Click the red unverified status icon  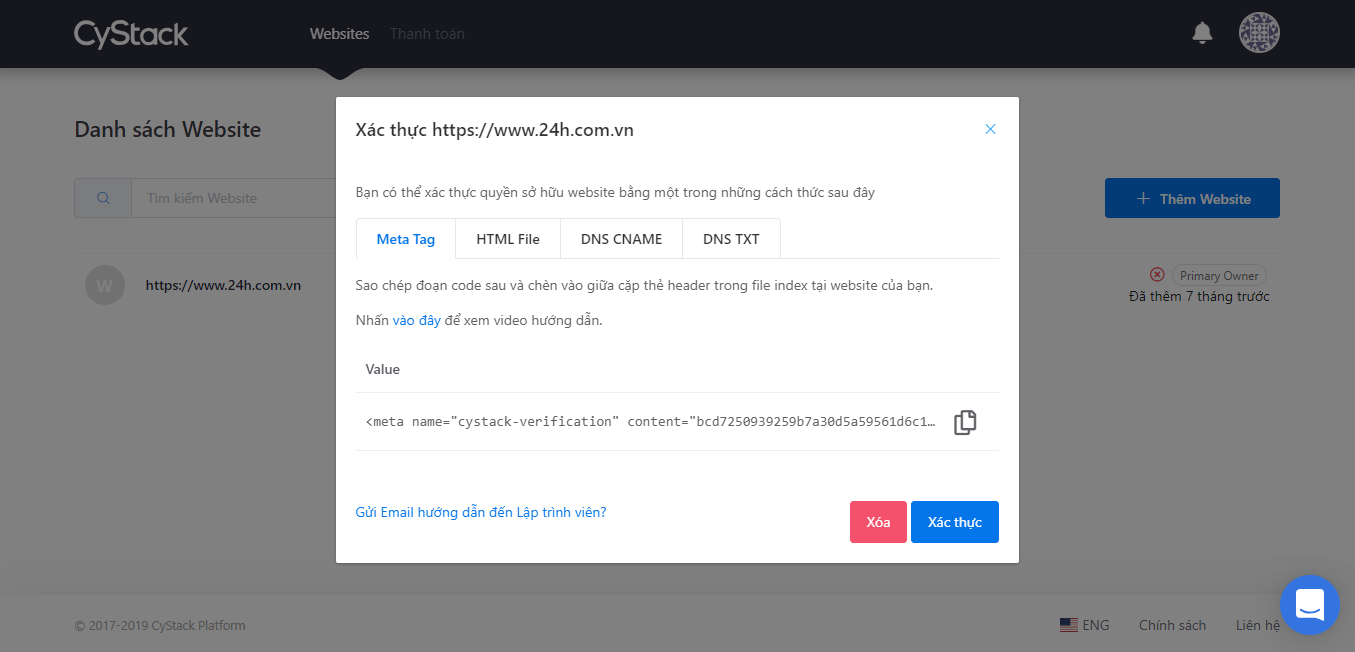point(1157,275)
